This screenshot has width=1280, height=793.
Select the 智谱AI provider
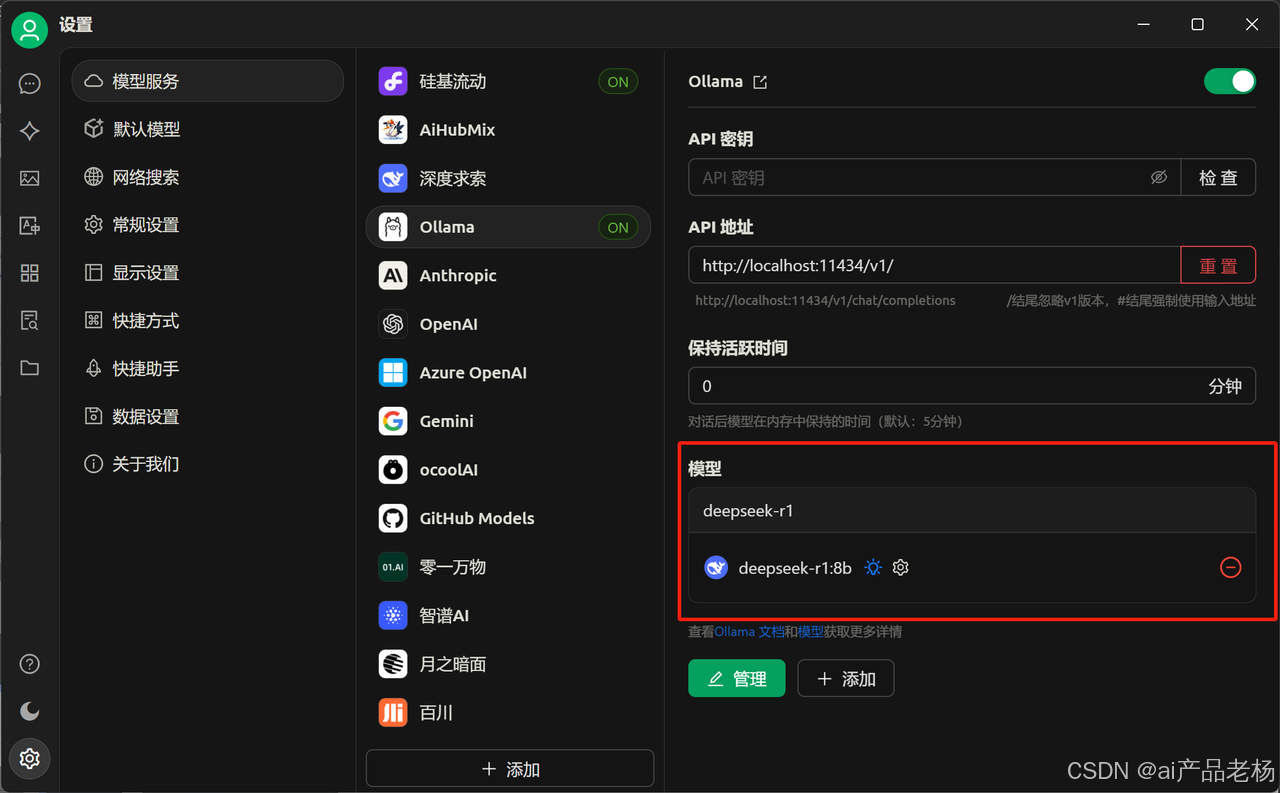[x=508, y=615]
